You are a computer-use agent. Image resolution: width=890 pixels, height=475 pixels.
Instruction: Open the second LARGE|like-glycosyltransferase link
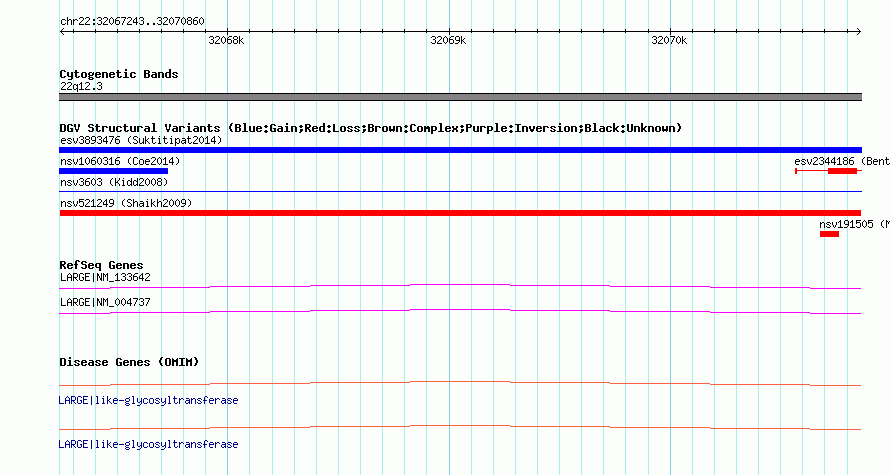[148, 444]
